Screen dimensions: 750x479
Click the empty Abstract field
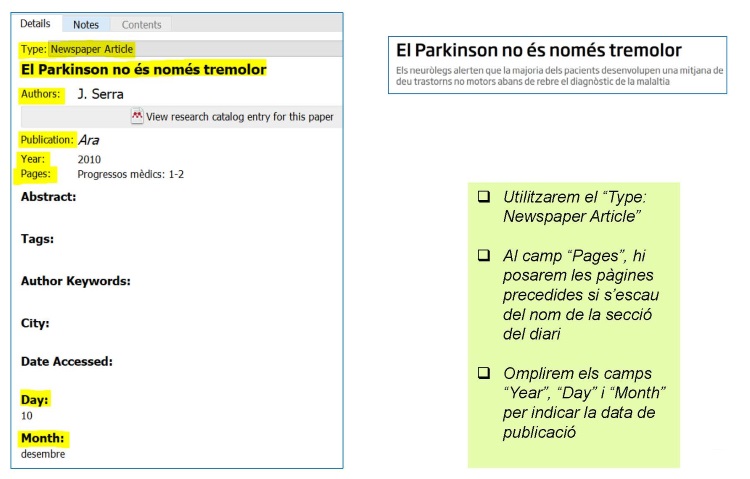pyautogui.click(x=180, y=212)
